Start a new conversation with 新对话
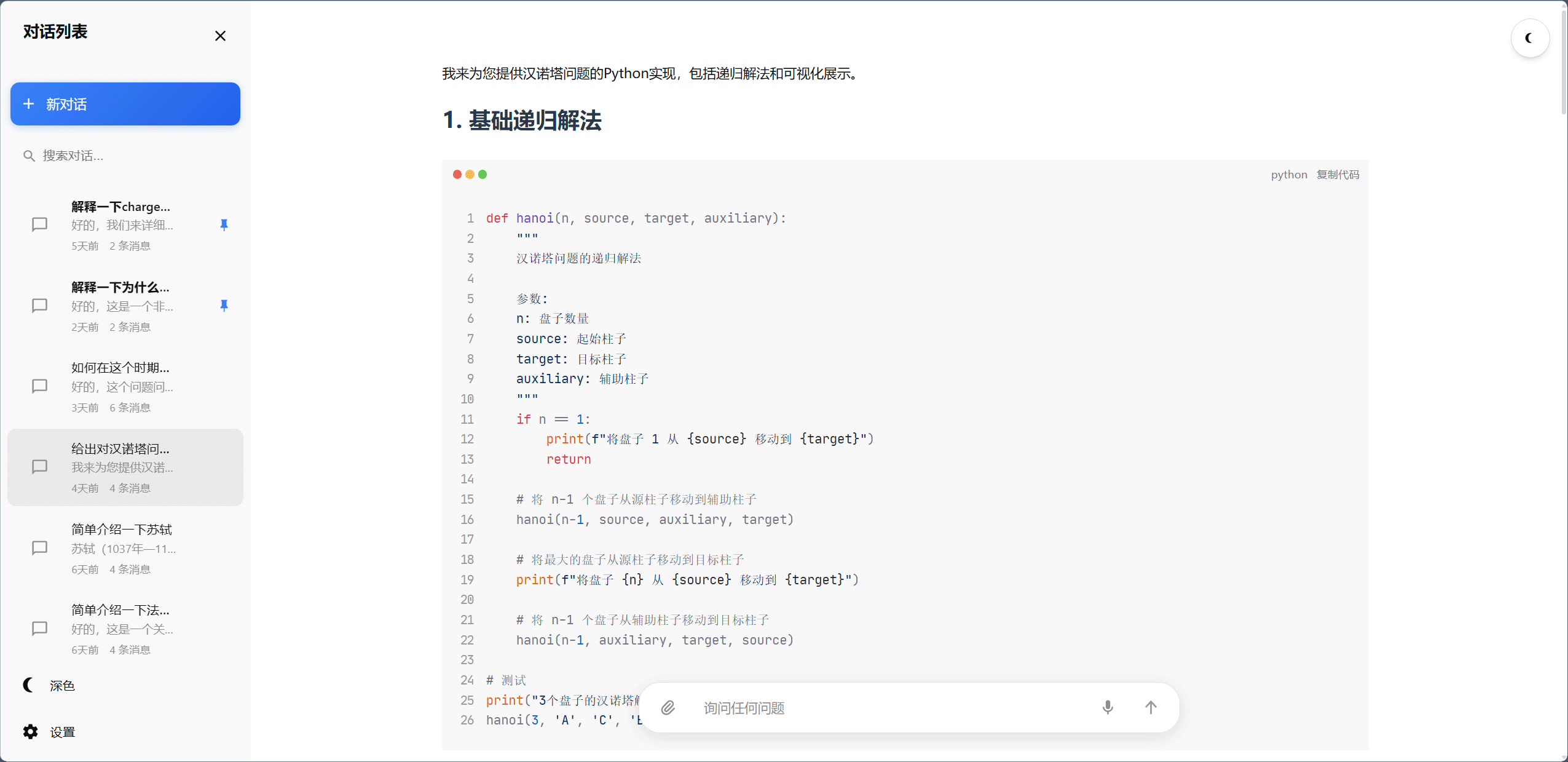Screen dimensions: 1568x762 (x=125, y=104)
